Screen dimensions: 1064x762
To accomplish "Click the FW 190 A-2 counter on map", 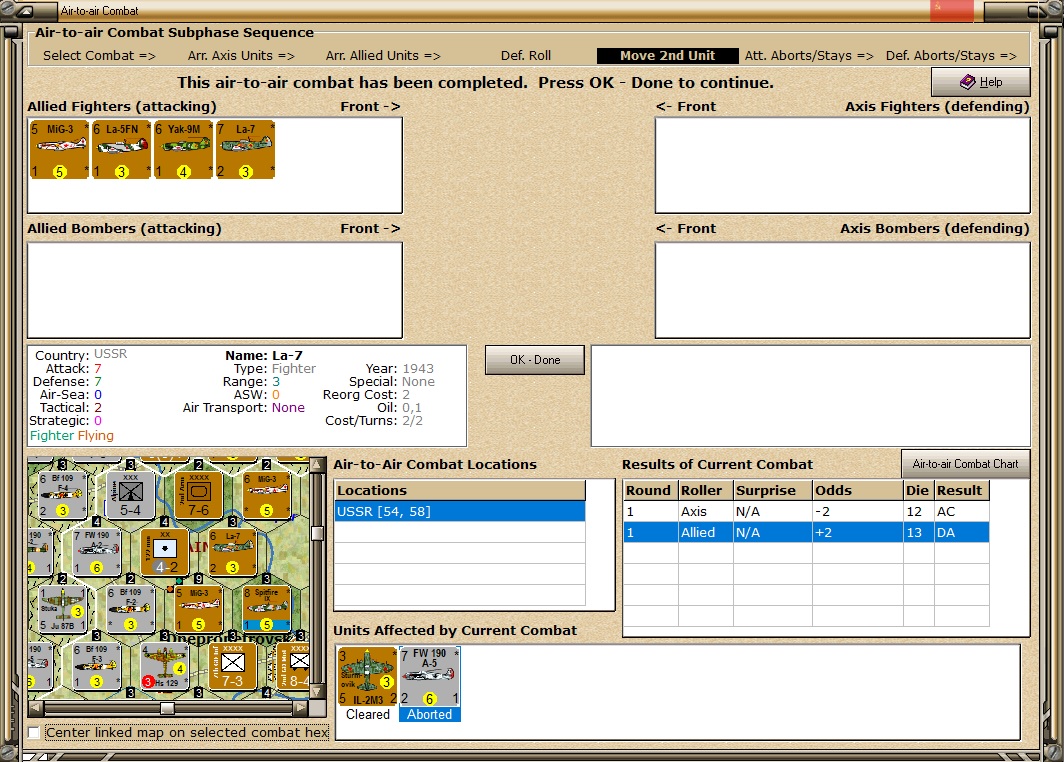I will (x=96, y=552).
